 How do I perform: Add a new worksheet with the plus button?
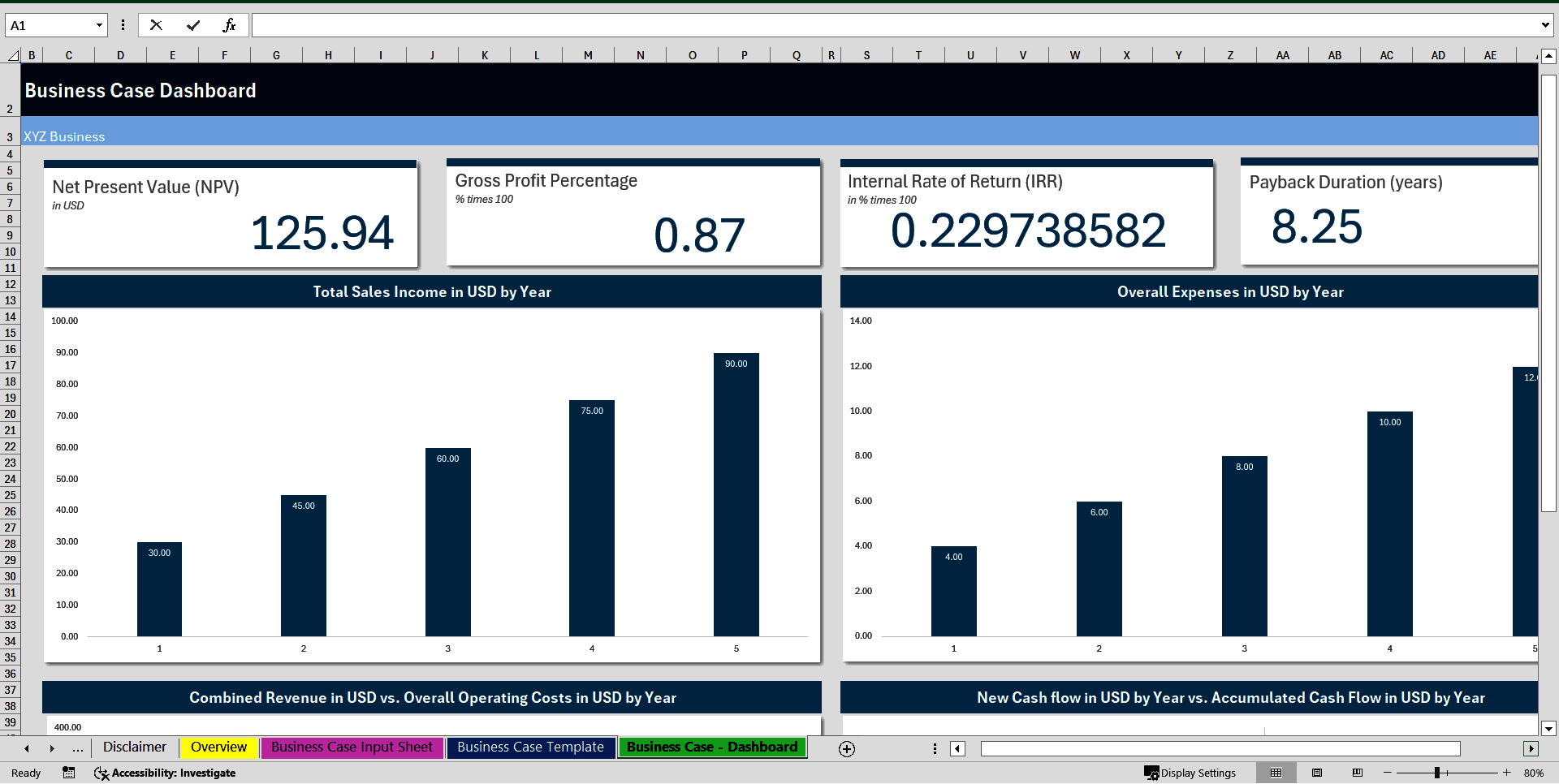[x=846, y=748]
